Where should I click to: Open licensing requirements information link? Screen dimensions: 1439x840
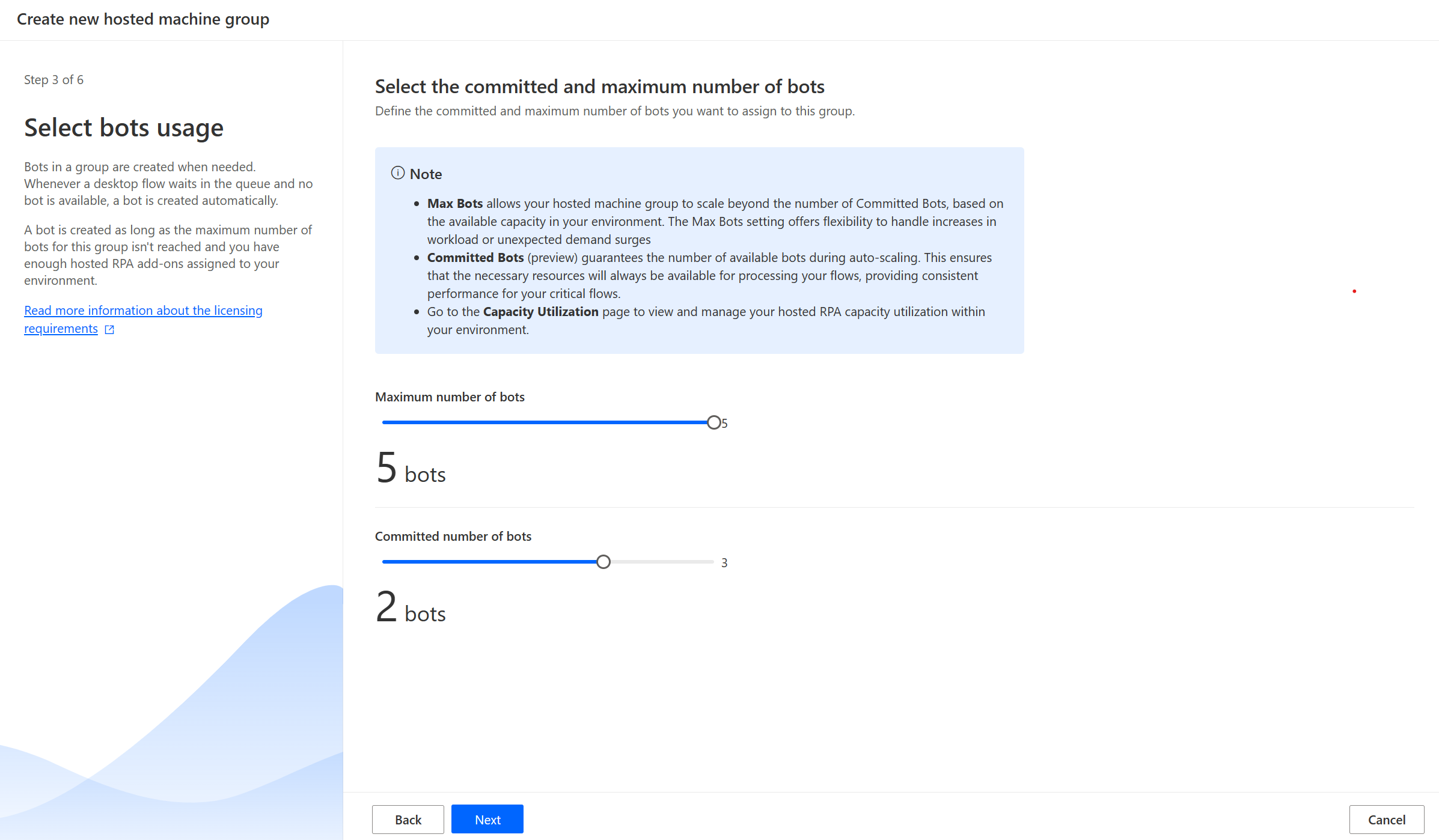pos(143,319)
